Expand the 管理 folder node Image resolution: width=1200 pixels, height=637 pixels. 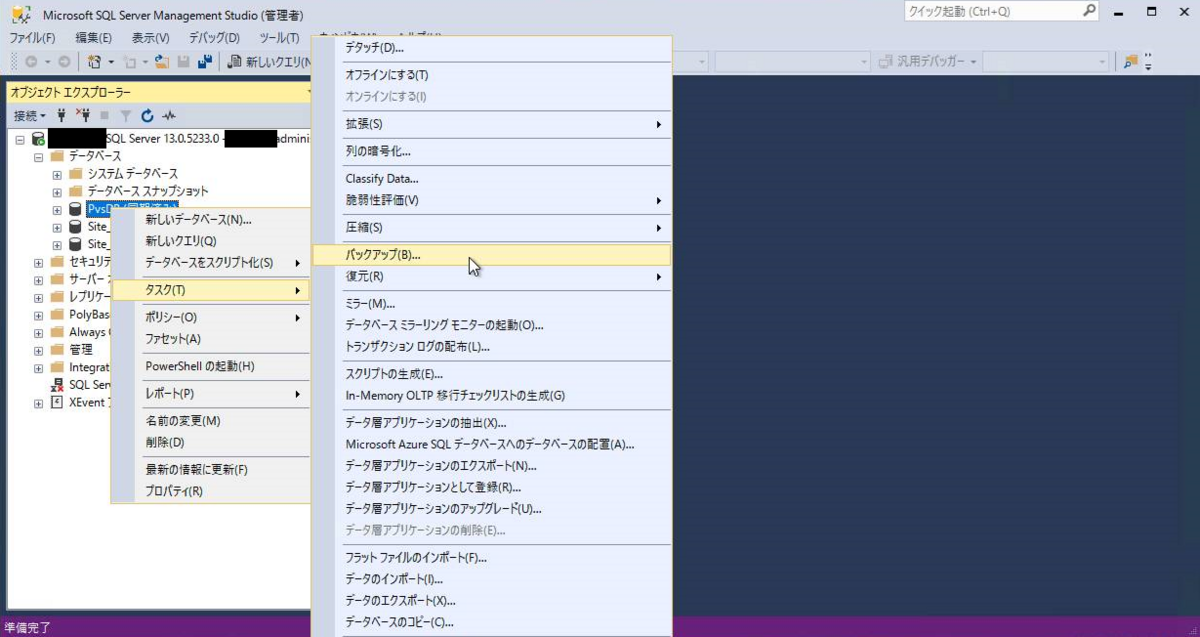38,350
